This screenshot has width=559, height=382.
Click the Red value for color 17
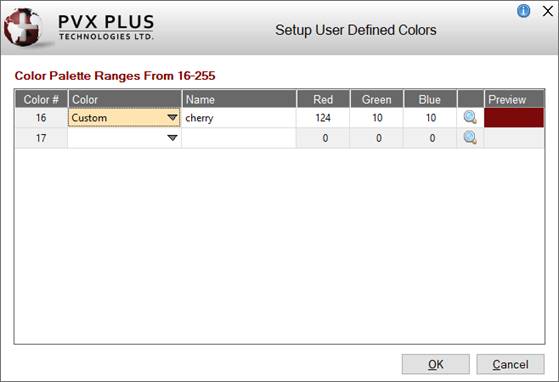[x=323, y=138]
